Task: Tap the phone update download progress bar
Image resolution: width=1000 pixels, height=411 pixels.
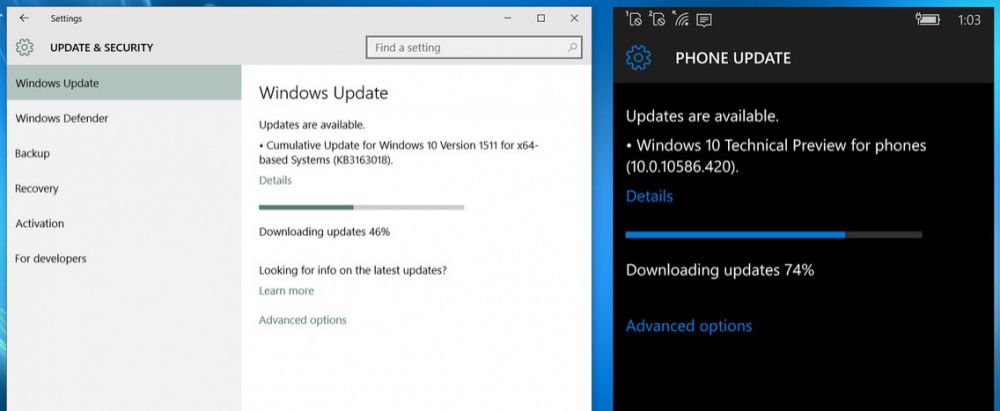Action: 774,235
